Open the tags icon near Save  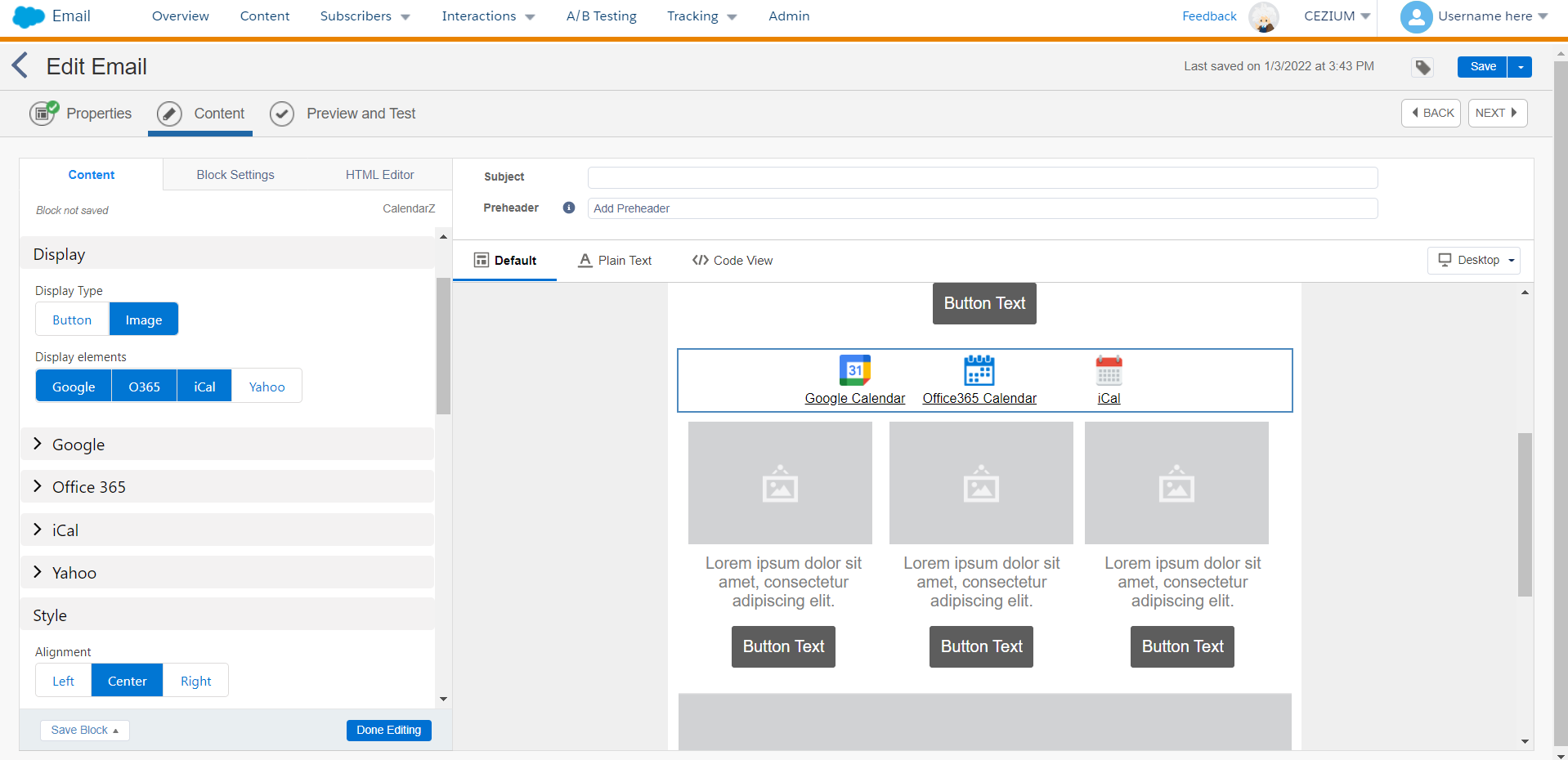click(x=1422, y=67)
